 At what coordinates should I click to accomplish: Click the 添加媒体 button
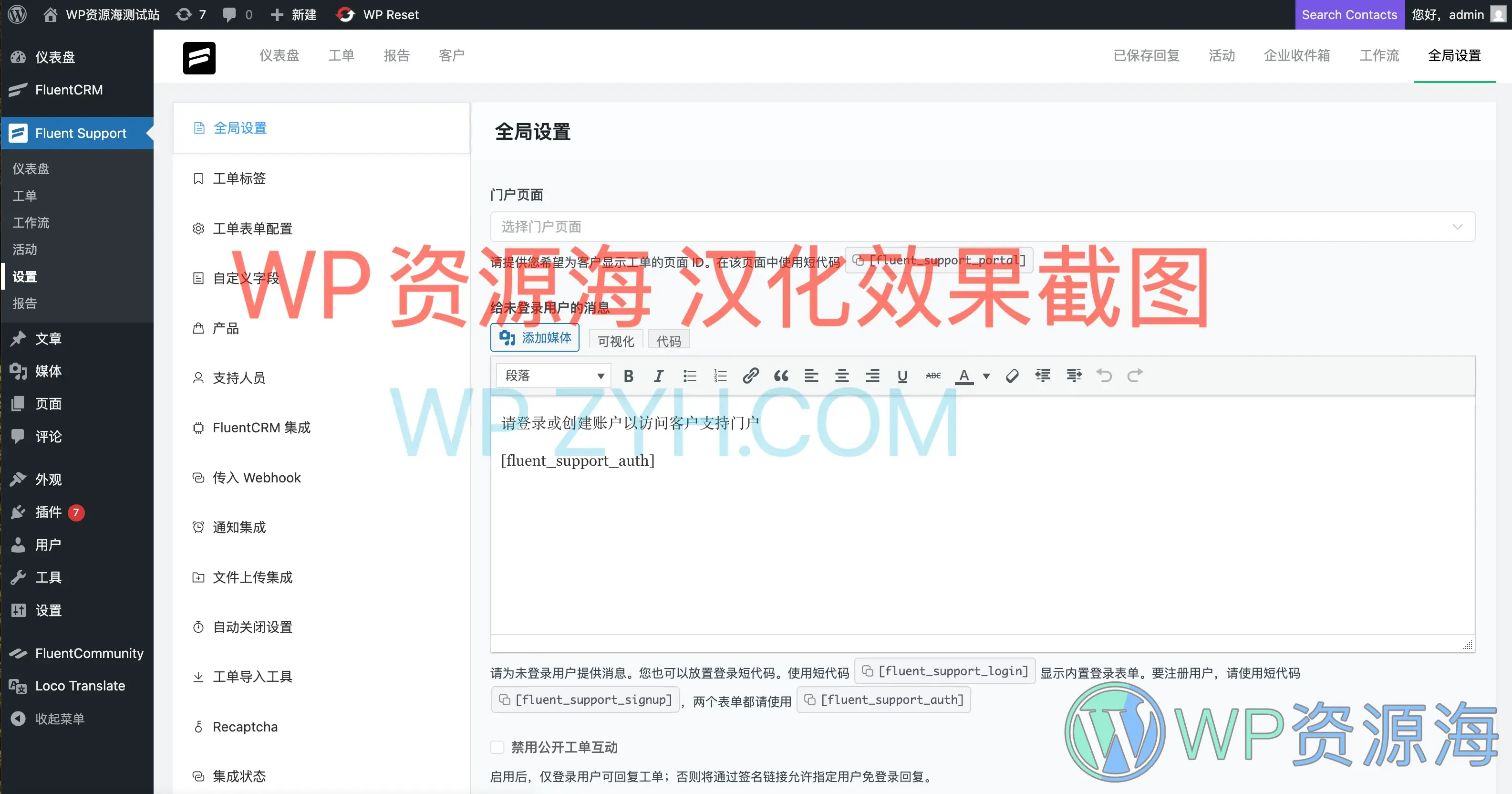535,338
